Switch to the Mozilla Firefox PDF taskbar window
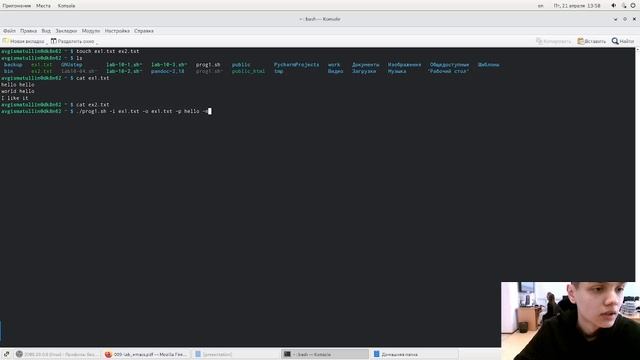 coord(146,354)
